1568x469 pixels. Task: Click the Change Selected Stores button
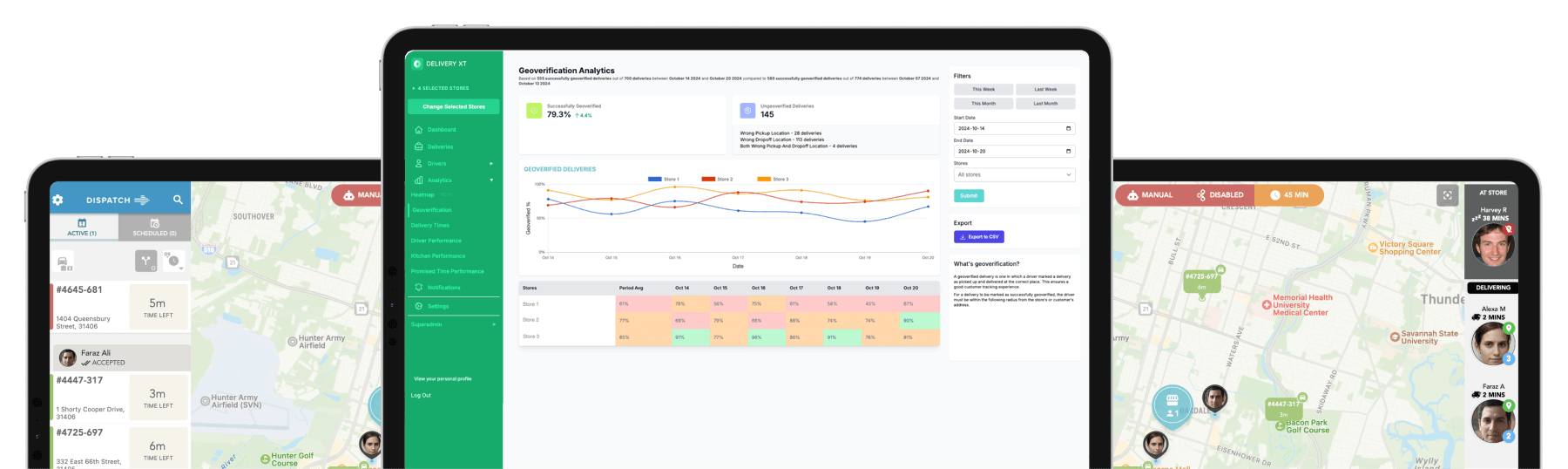tap(453, 106)
